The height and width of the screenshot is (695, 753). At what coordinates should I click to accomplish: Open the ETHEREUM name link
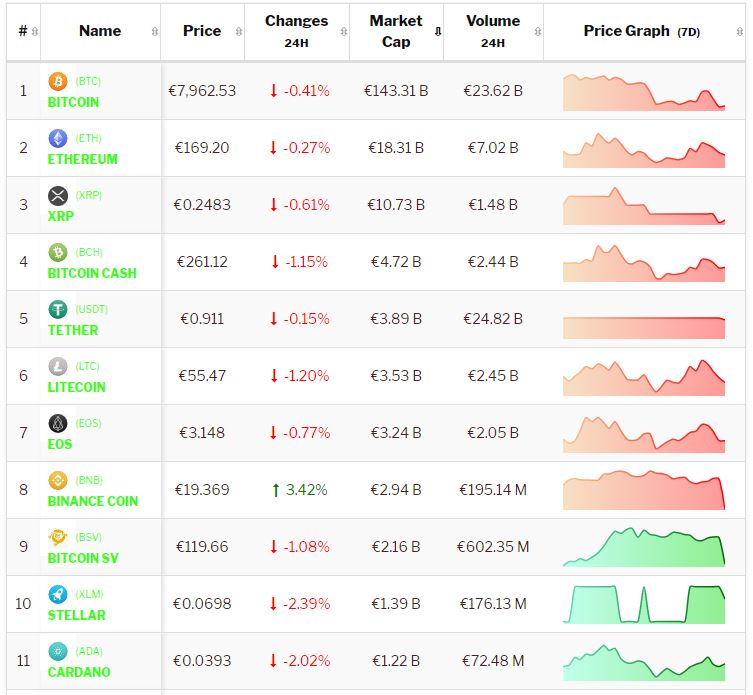coord(82,159)
